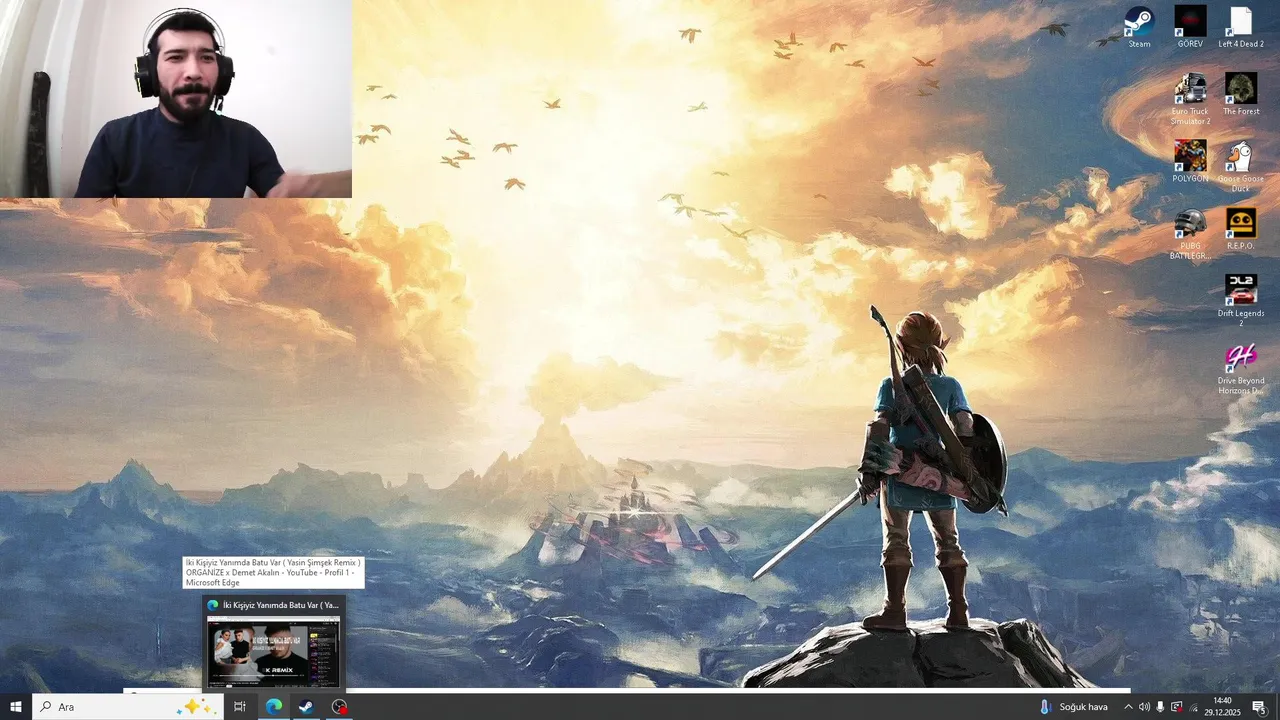Select the PUBG BATTLEGROUNDS desktop shortcut
Screen dimensions: 1280x720
click(x=1190, y=233)
